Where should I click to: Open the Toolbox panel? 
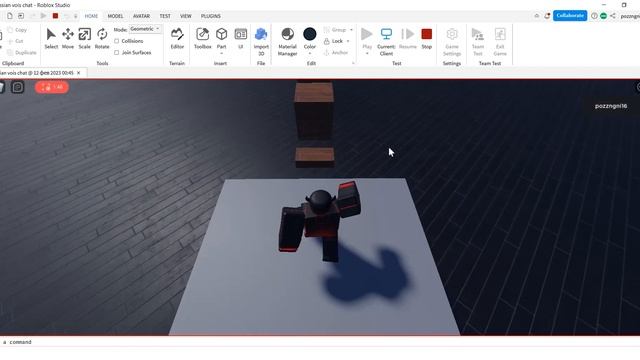202,38
